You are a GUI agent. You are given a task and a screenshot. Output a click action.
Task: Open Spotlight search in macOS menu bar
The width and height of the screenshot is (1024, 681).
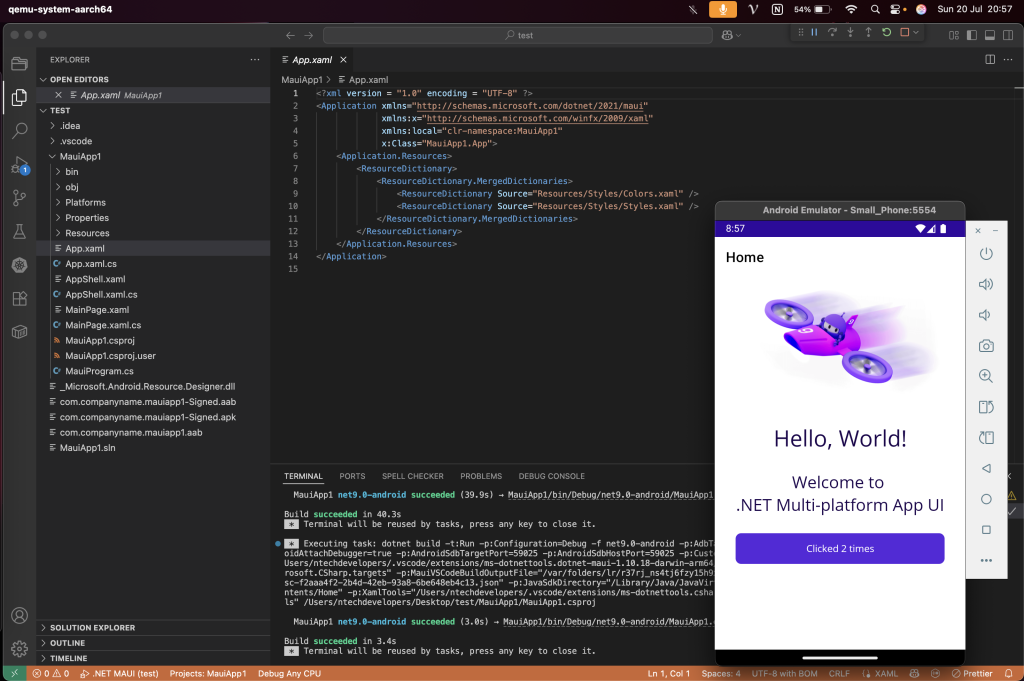tap(875, 9)
